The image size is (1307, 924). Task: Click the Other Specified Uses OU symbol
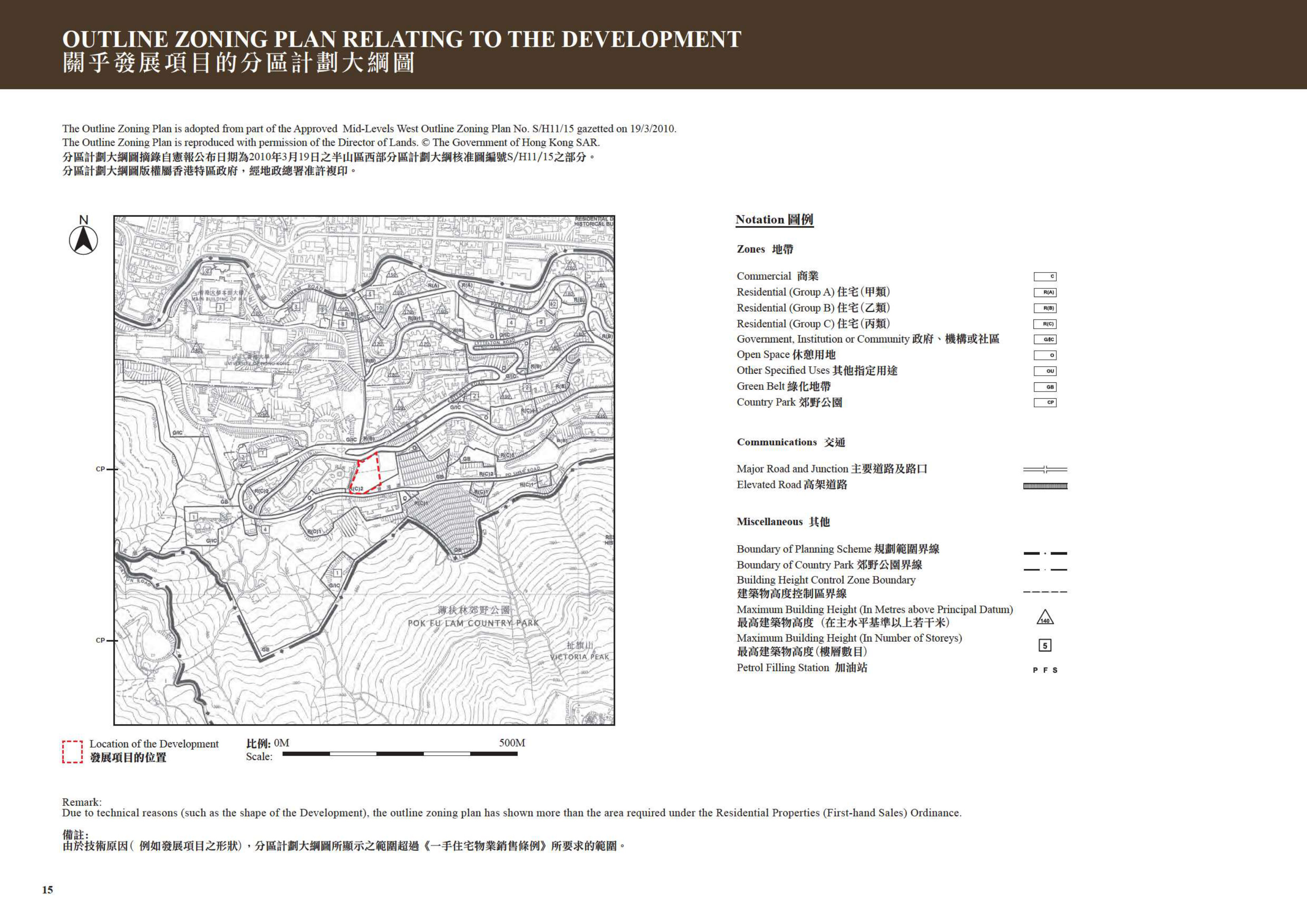[x=1045, y=371]
